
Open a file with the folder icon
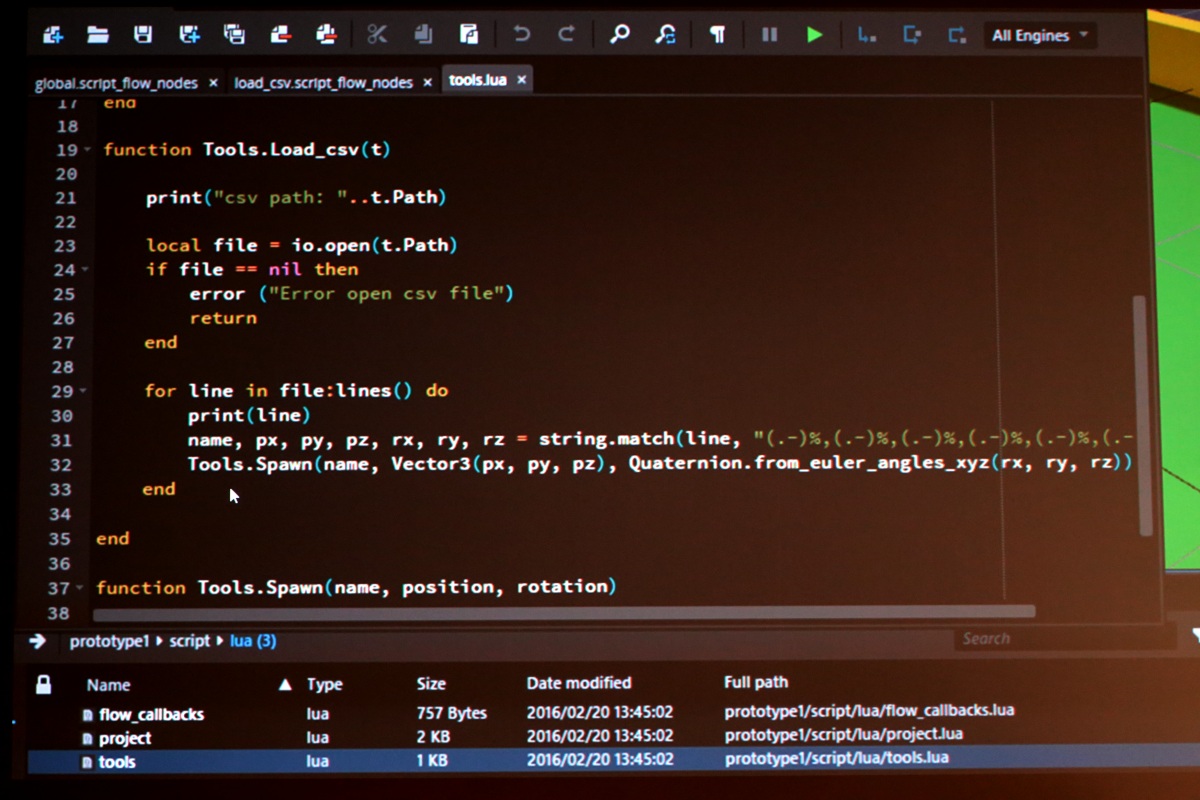98,35
